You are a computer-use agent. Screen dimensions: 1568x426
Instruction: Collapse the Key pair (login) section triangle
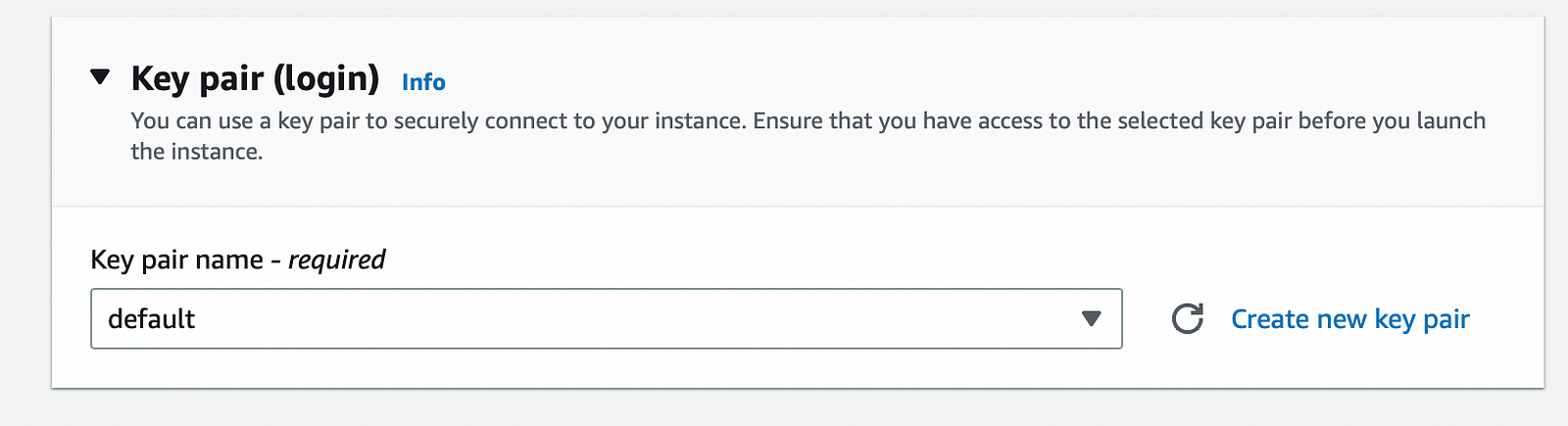click(x=100, y=76)
